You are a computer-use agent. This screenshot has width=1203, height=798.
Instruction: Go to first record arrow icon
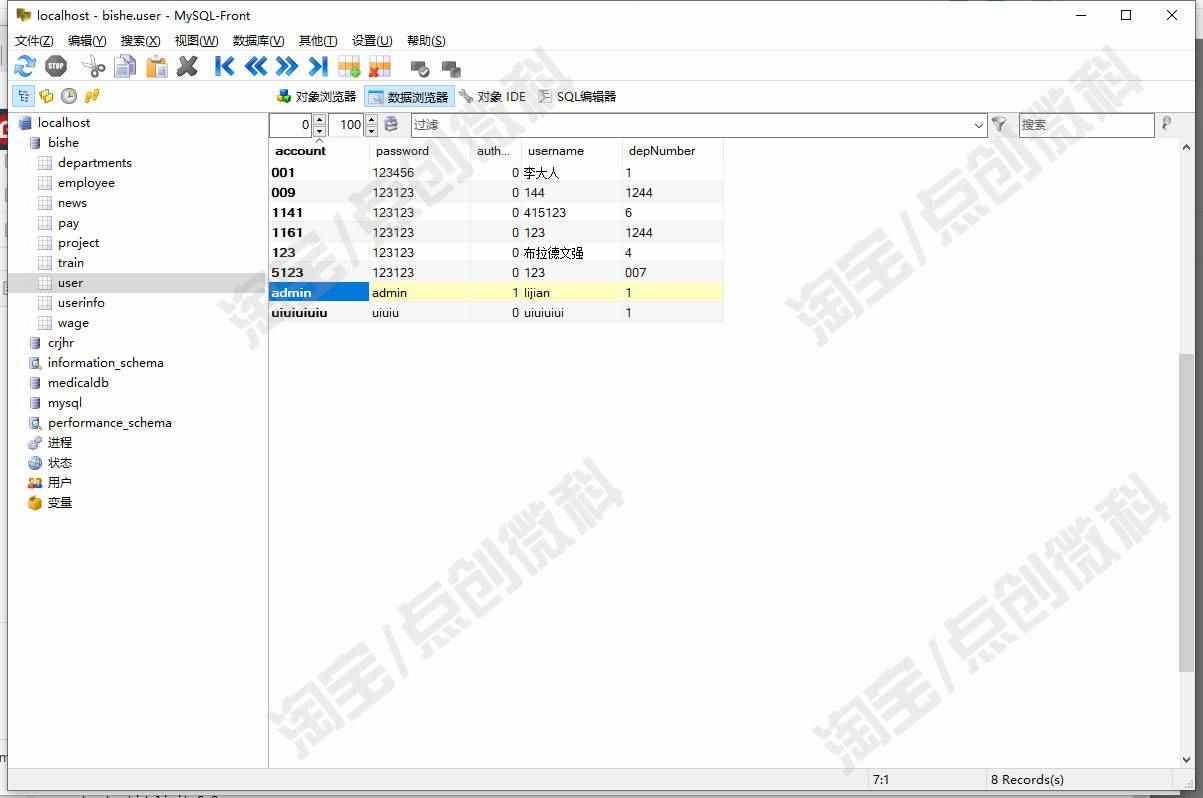click(x=225, y=67)
